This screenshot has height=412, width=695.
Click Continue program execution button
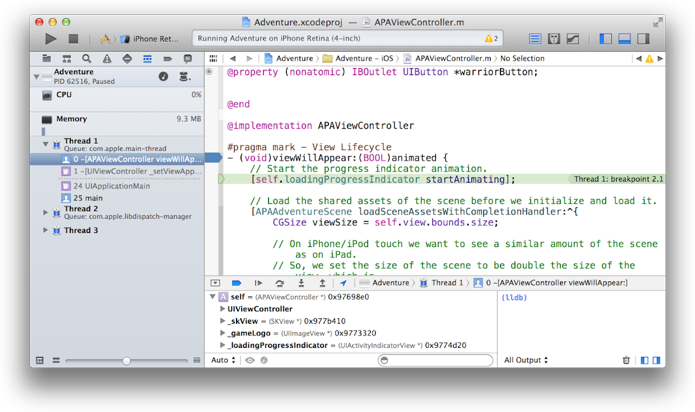[258, 283]
